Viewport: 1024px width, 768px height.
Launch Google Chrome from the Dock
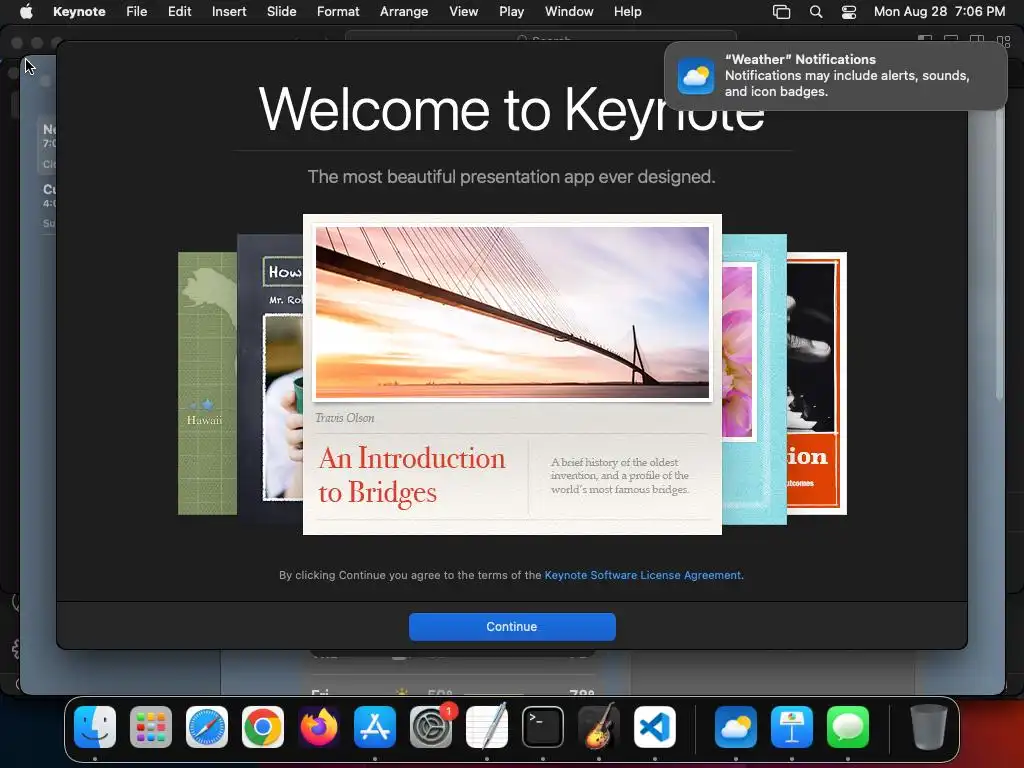click(263, 727)
